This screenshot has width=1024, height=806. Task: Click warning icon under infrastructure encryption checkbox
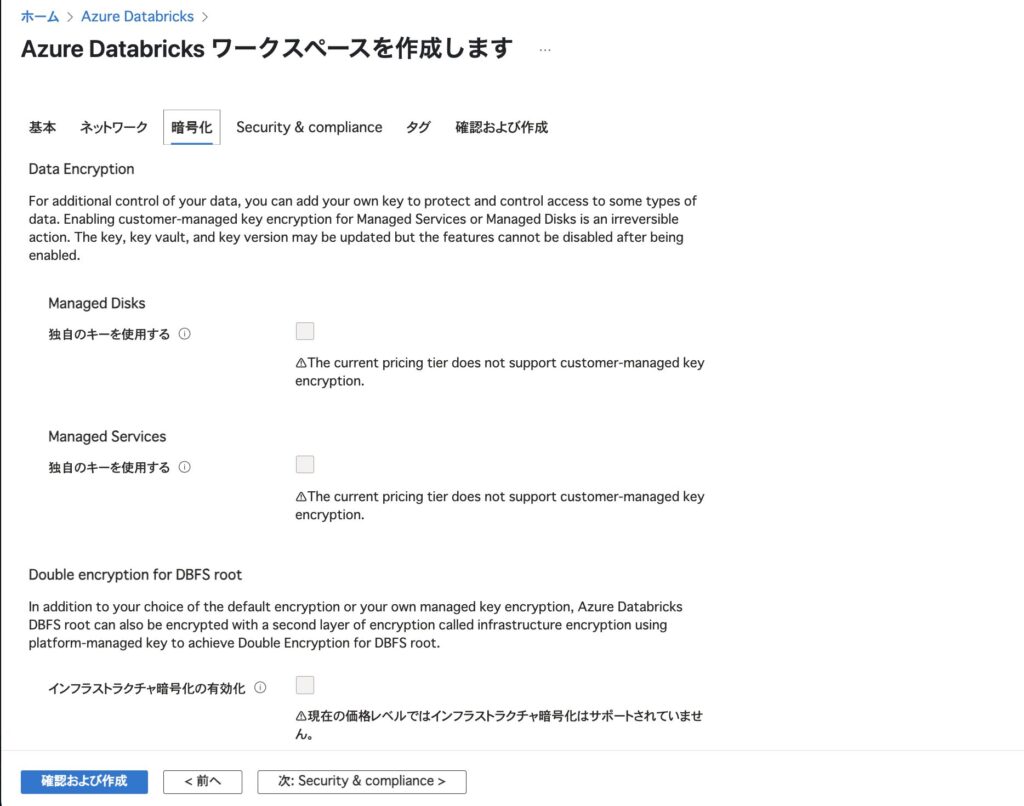point(301,716)
